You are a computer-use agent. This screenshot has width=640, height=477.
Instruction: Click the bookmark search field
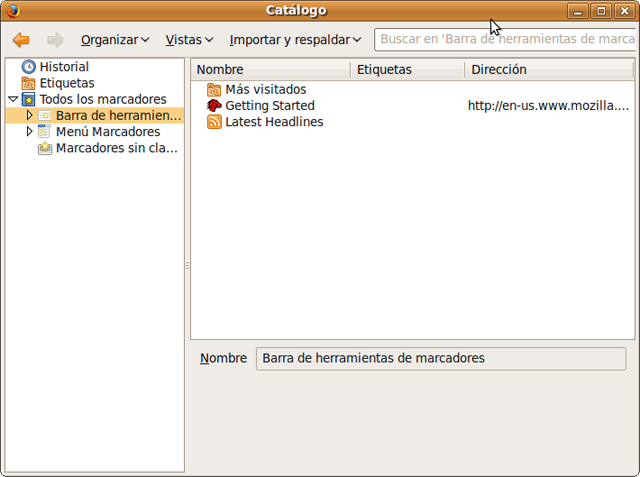tap(505, 40)
